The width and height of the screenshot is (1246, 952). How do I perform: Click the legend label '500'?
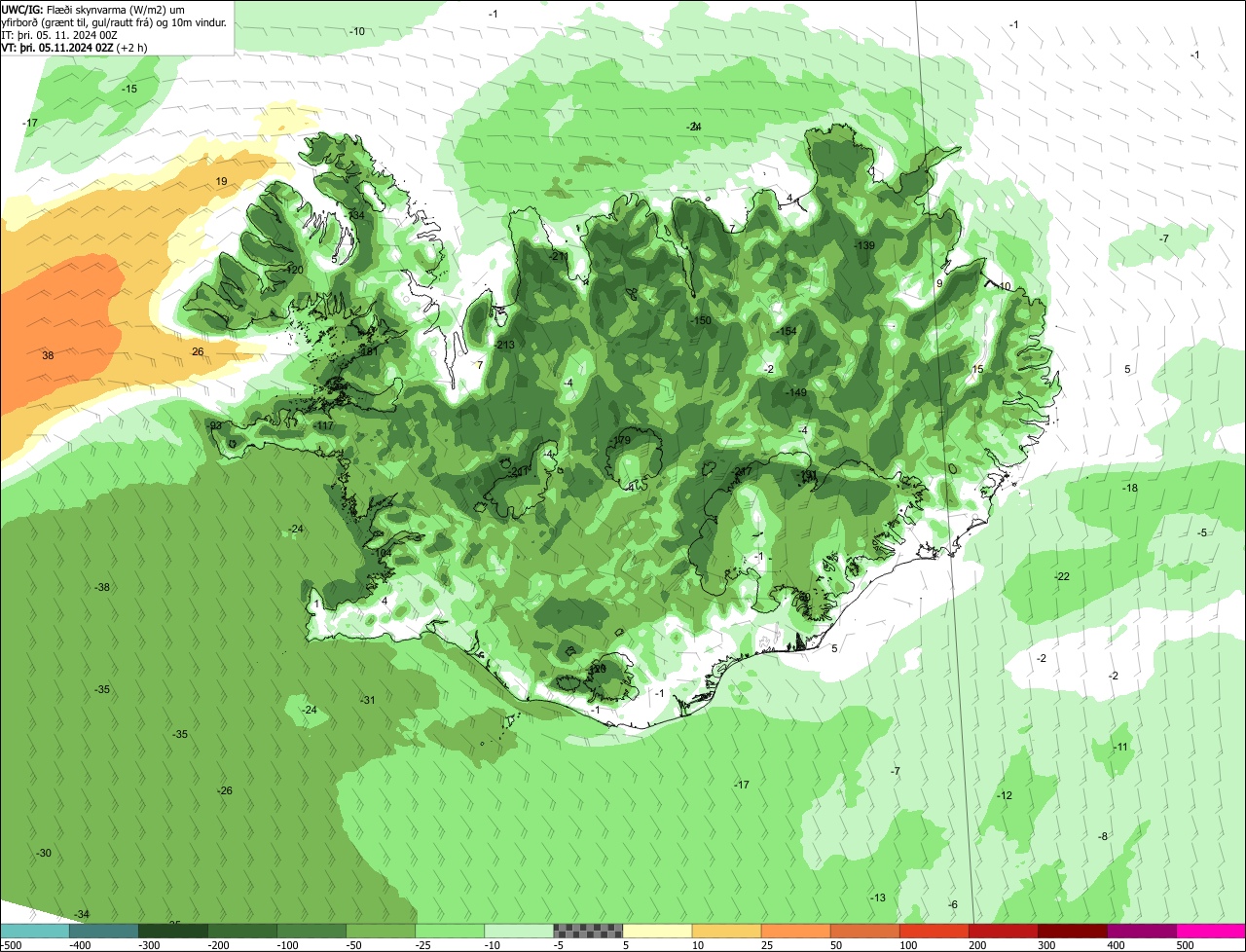click(1185, 945)
